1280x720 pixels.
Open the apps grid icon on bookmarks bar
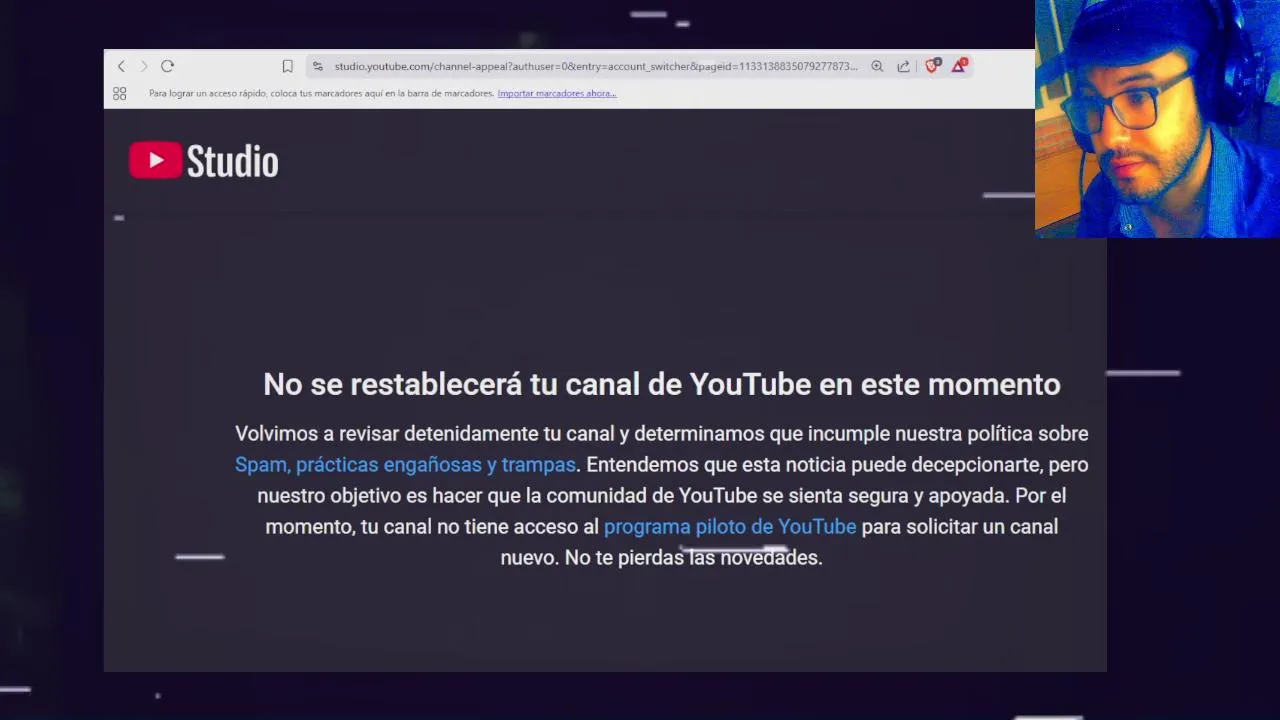click(x=119, y=93)
